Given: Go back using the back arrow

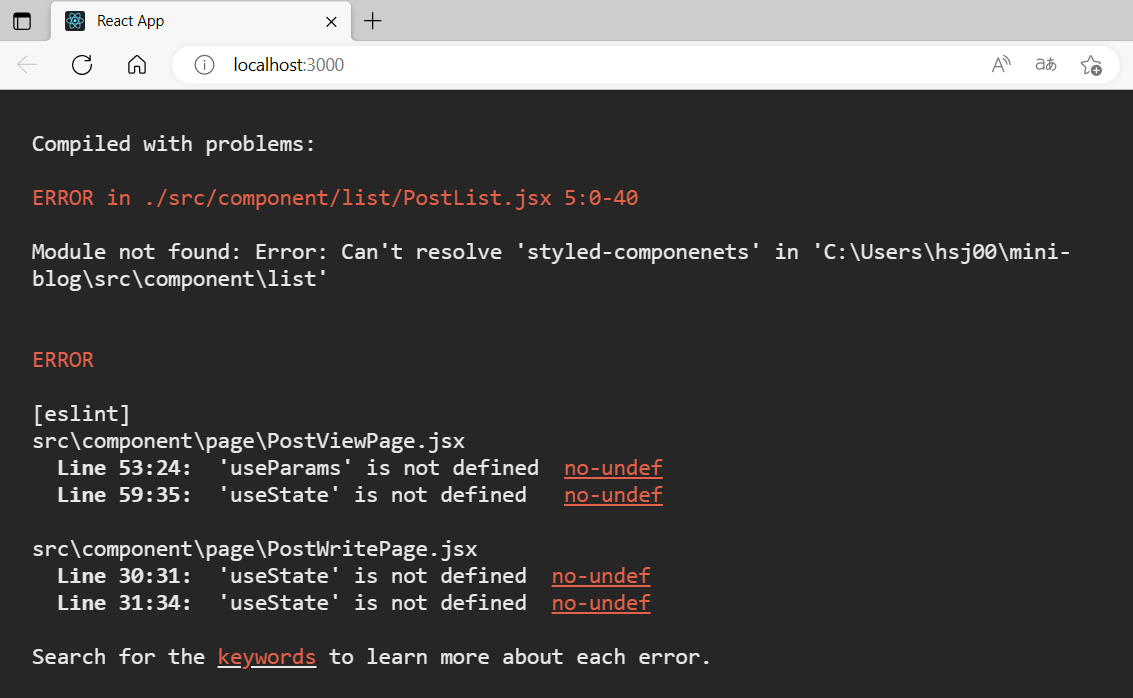Looking at the screenshot, I should (27, 65).
